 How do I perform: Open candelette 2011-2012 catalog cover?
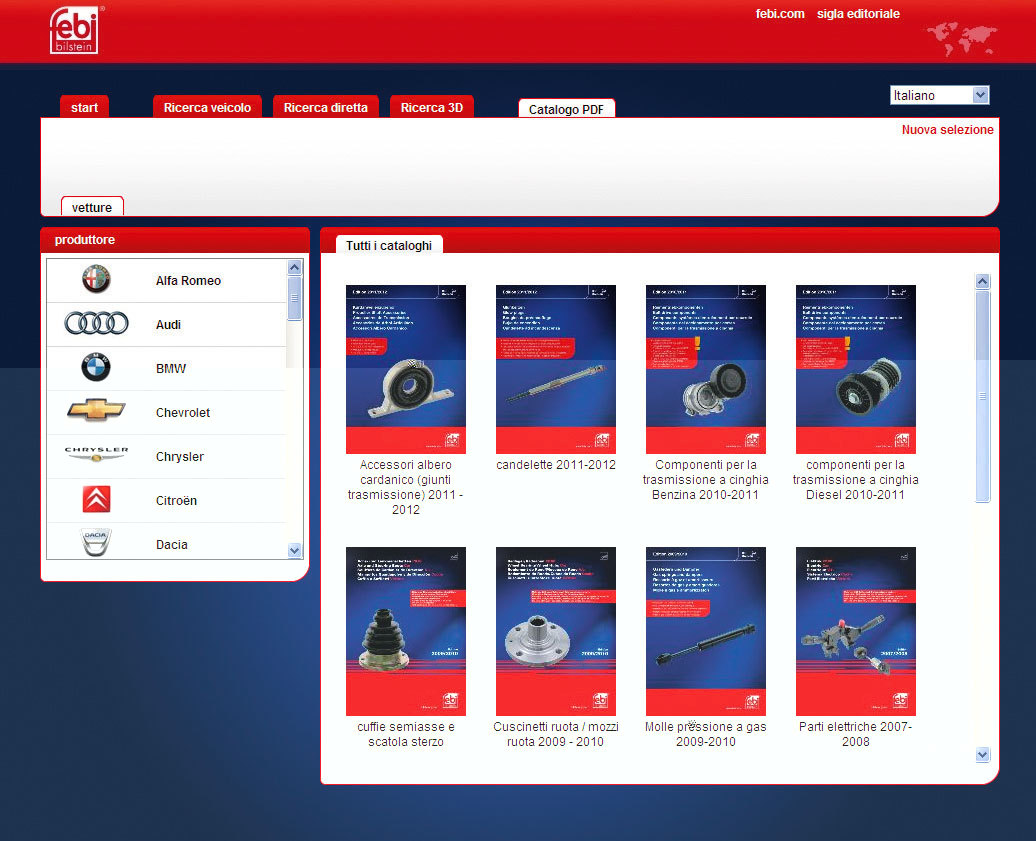point(556,369)
